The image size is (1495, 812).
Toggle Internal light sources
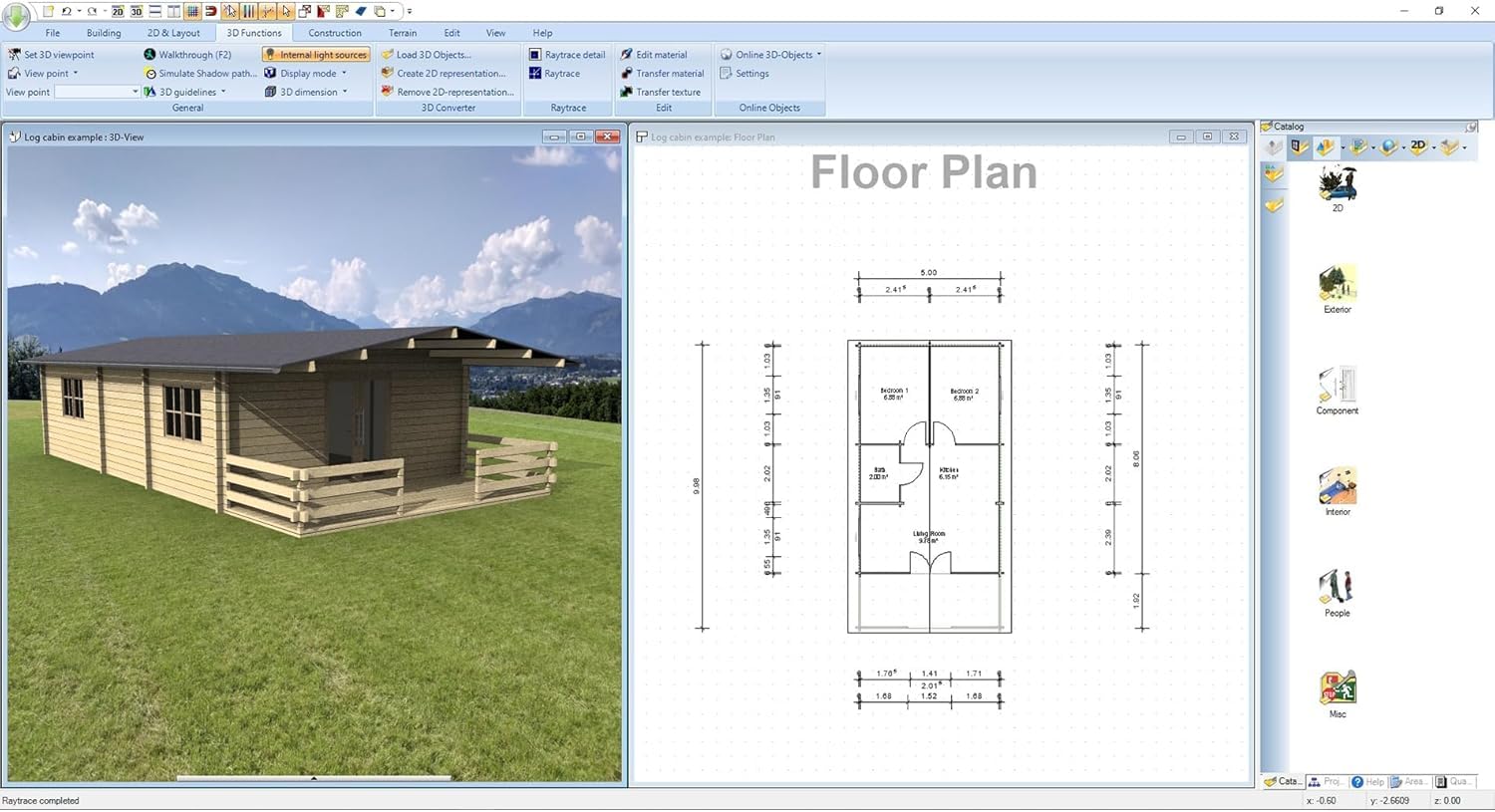click(316, 55)
